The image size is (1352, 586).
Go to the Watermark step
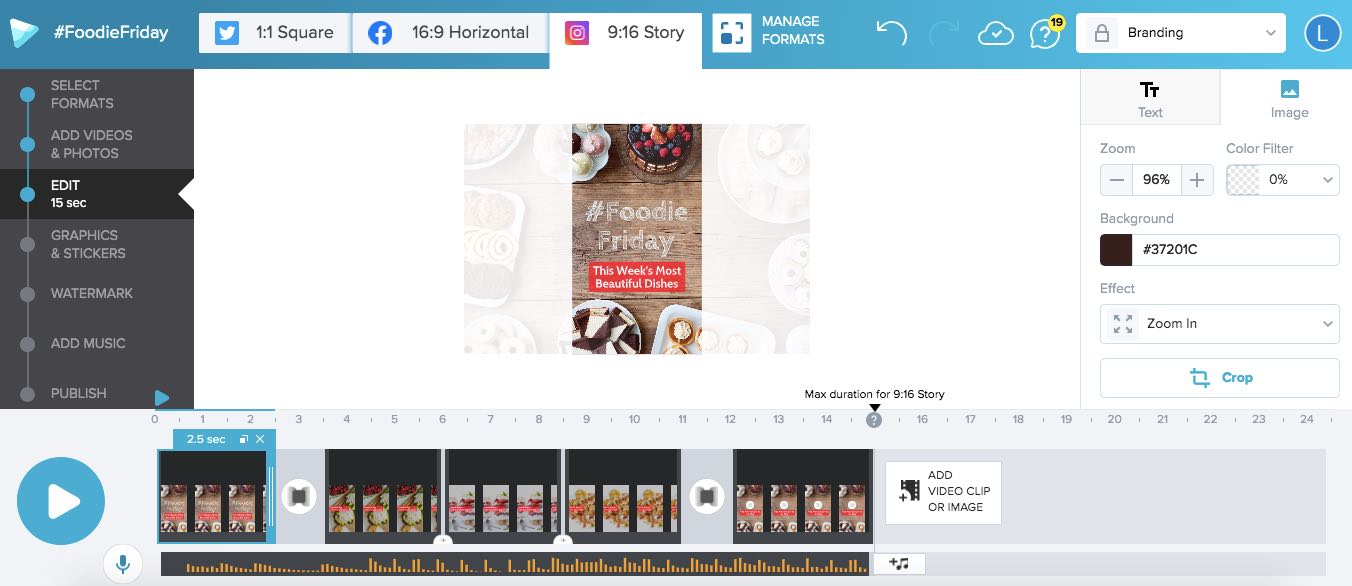point(91,293)
